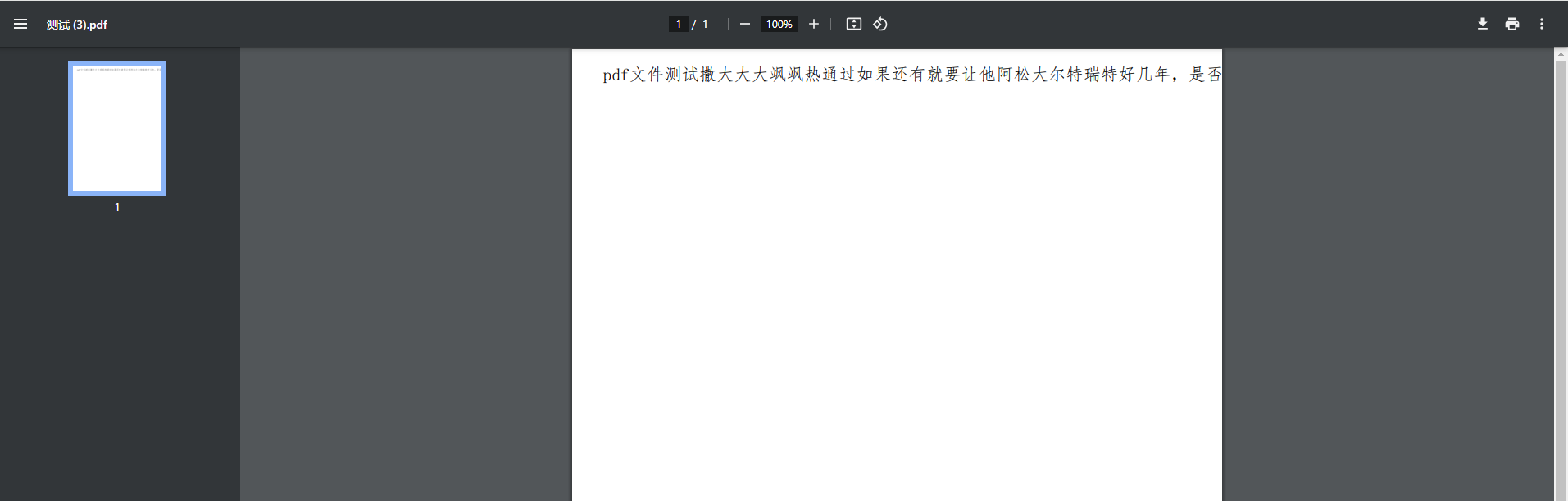Open the more actions three-dot menu

click(x=1542, y=25)
